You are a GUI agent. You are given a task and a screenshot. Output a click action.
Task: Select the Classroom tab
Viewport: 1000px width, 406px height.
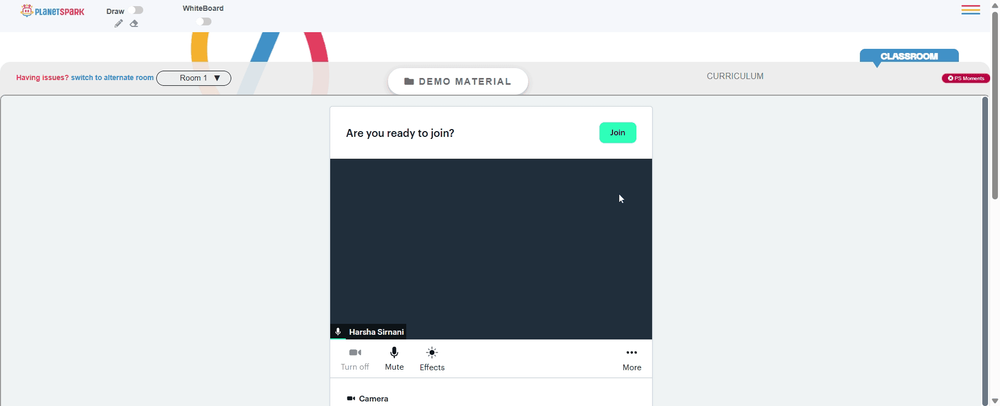point(909,56)
